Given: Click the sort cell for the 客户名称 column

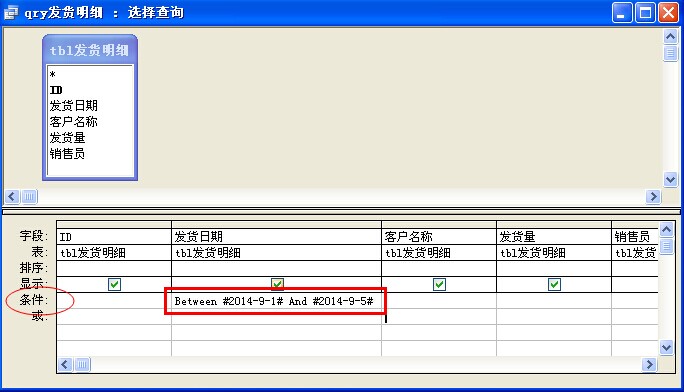Looking at the screenshot, I should click(439, 269).
